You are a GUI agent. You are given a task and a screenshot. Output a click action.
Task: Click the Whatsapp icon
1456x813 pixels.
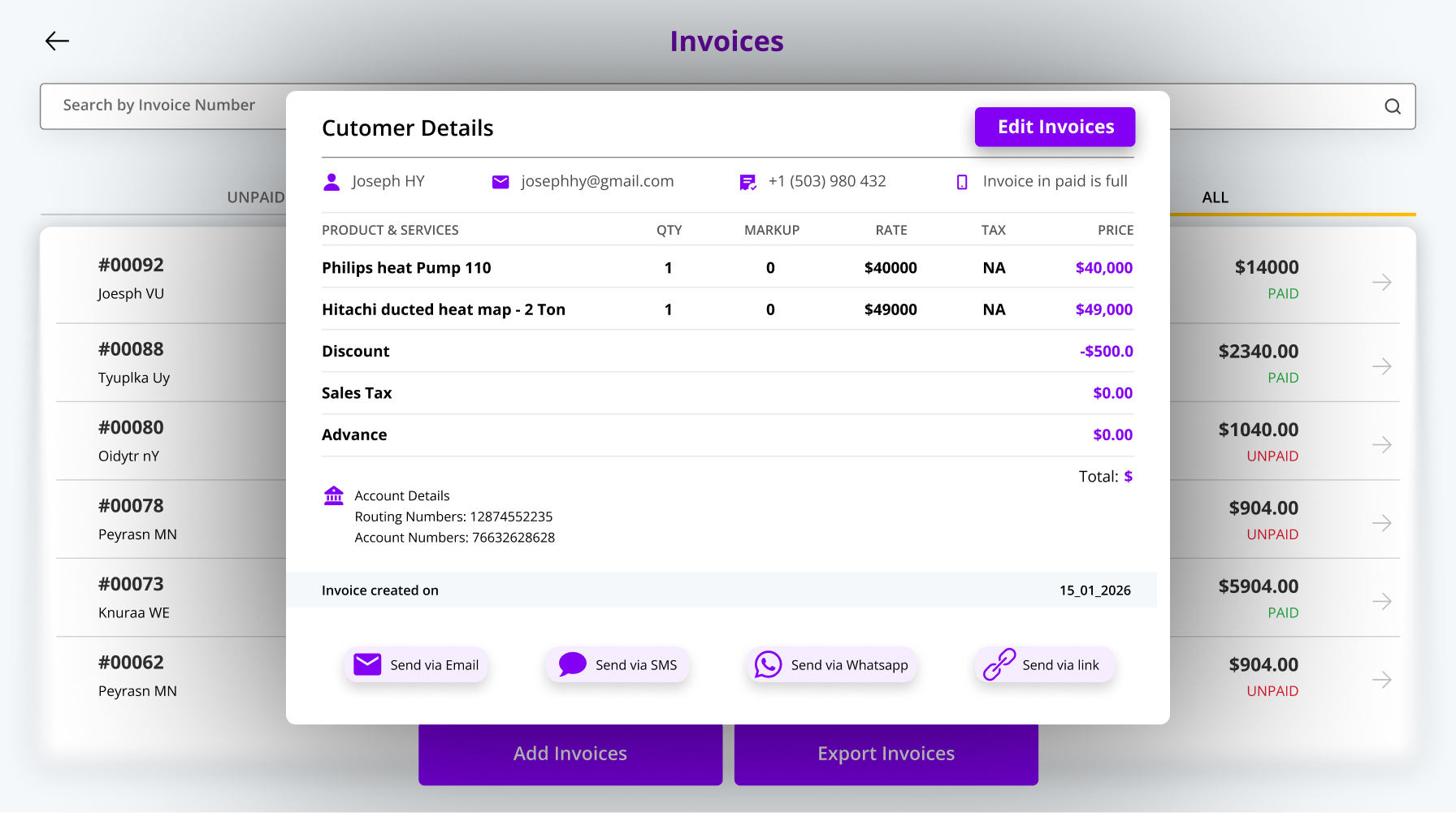[x=768, y=664]
